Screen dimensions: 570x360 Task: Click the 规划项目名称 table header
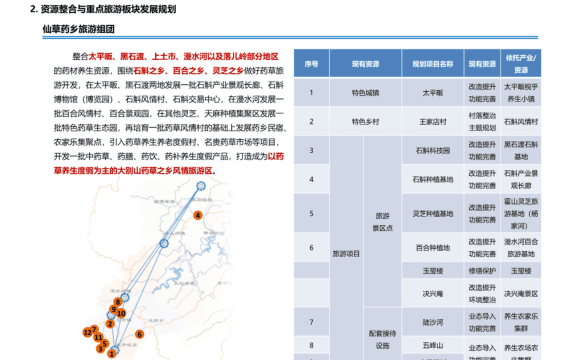(x=433, y=64)
